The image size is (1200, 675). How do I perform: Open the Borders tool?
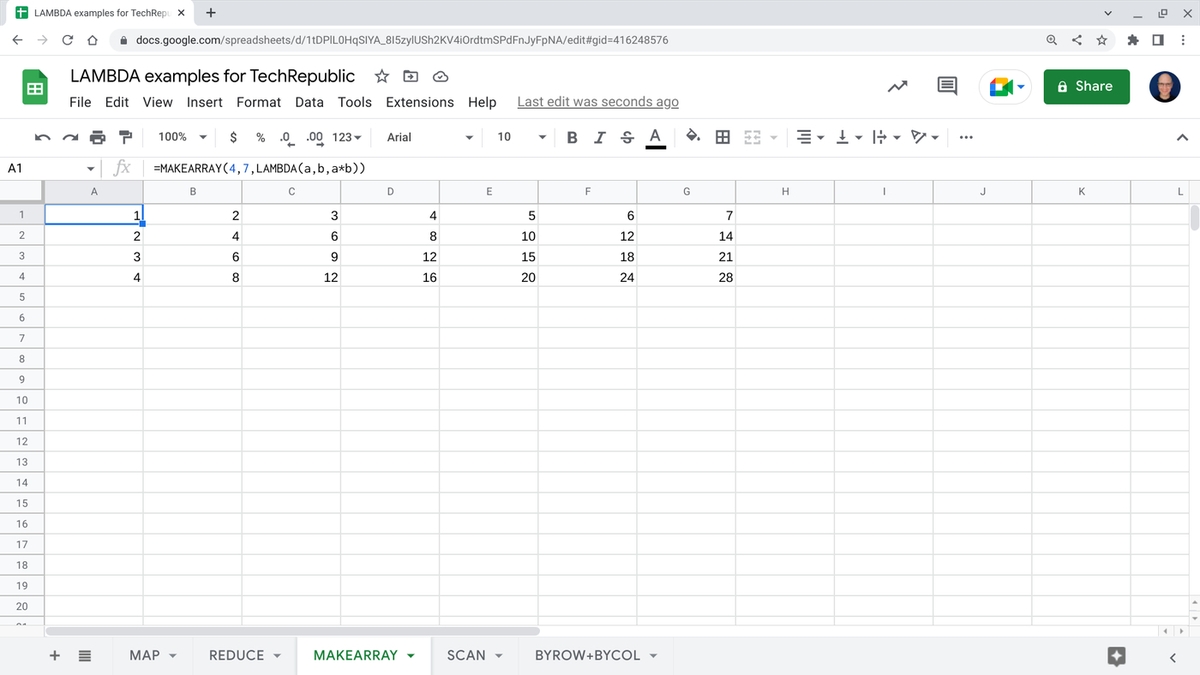[722, 137]
